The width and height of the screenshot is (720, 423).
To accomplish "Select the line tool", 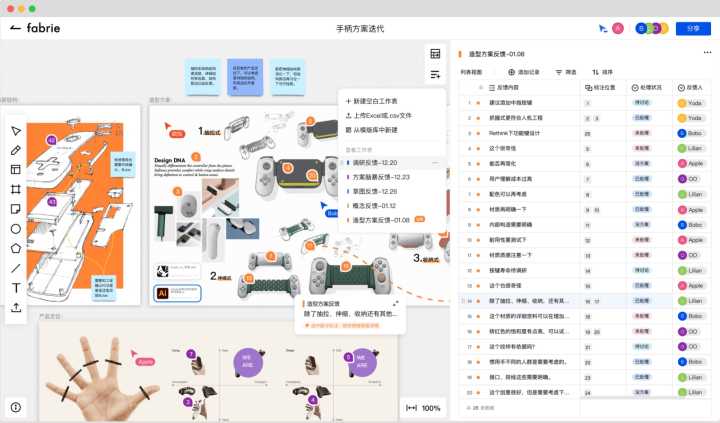I will 16,268.
